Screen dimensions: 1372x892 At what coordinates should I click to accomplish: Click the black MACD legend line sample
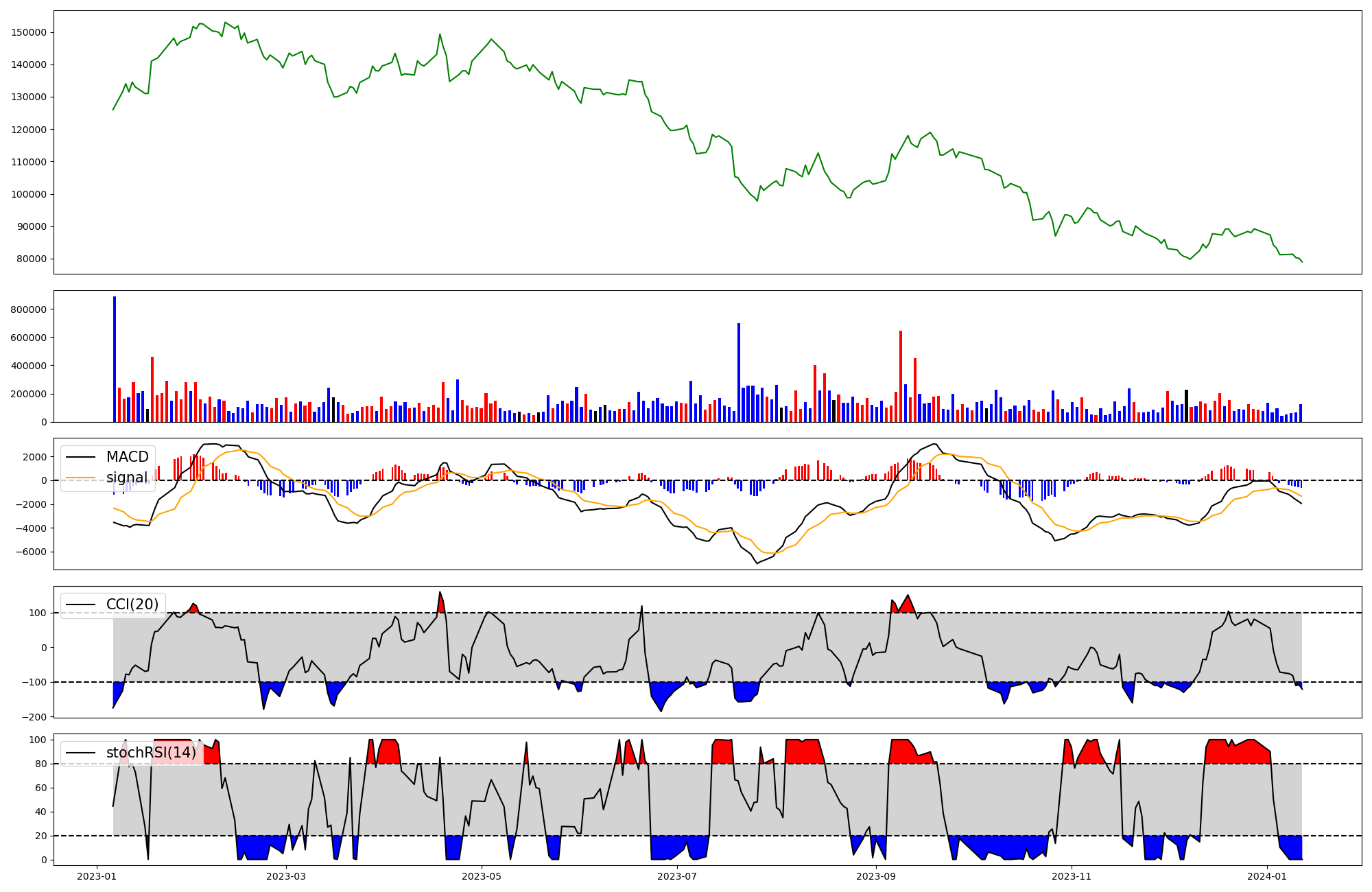[81, 457]
